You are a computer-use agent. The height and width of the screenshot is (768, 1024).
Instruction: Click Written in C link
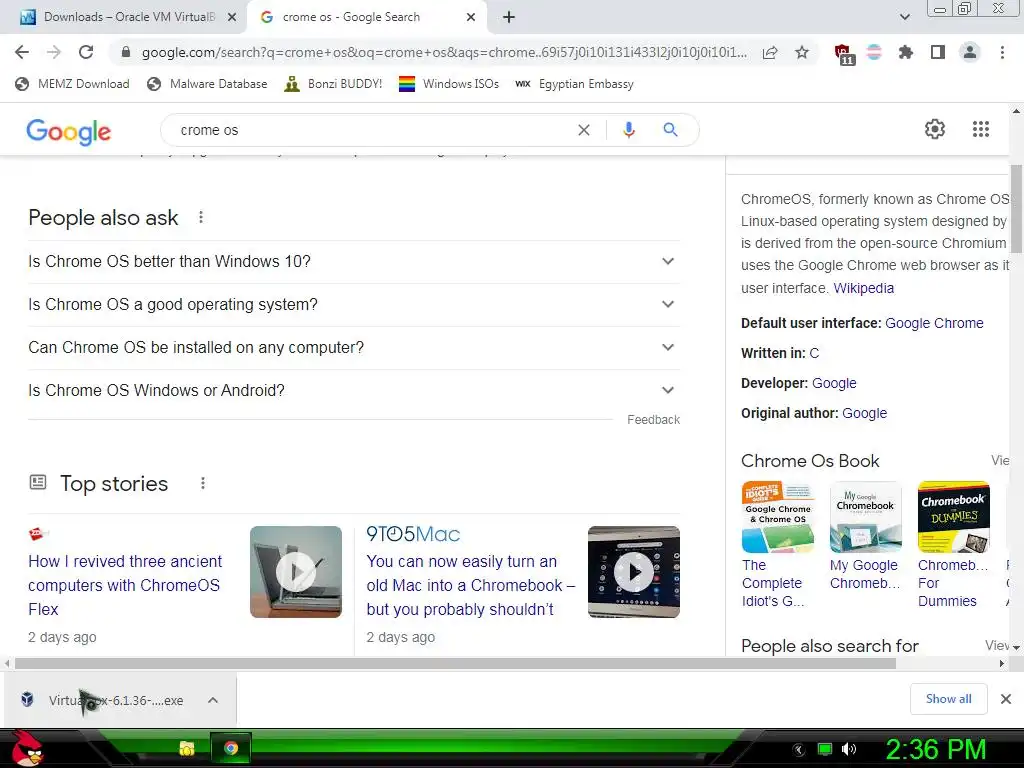coord(814,353)
